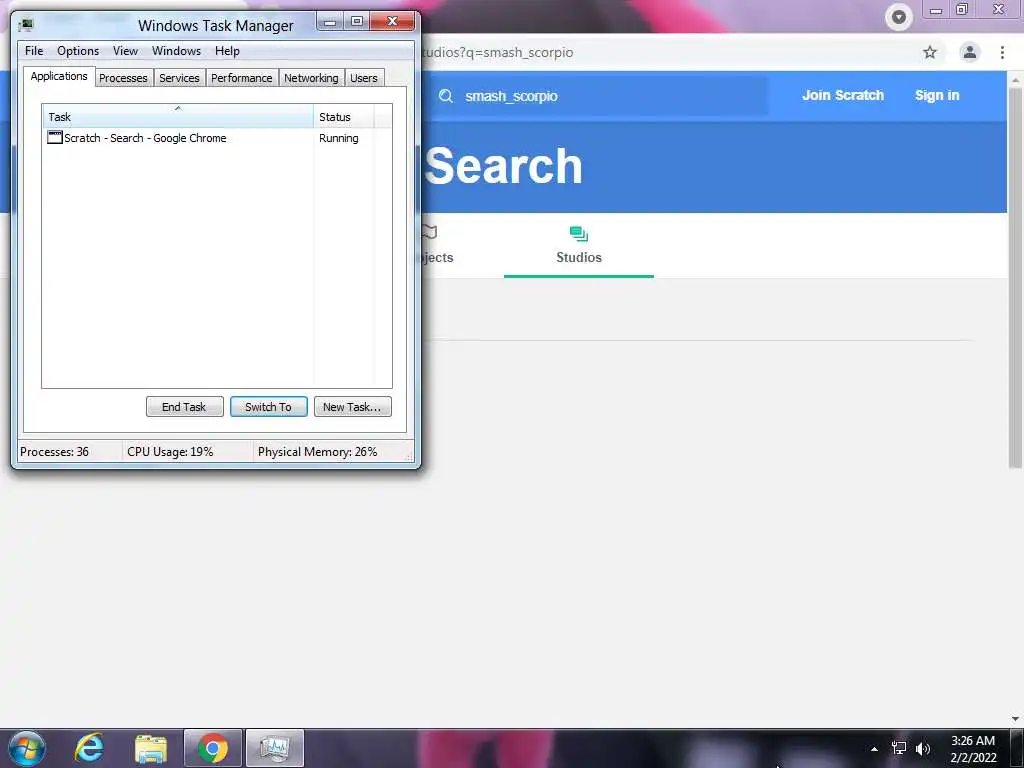Open the Windows Start button
Screen dimensions: 1024x768
click(x=27, y=748)
